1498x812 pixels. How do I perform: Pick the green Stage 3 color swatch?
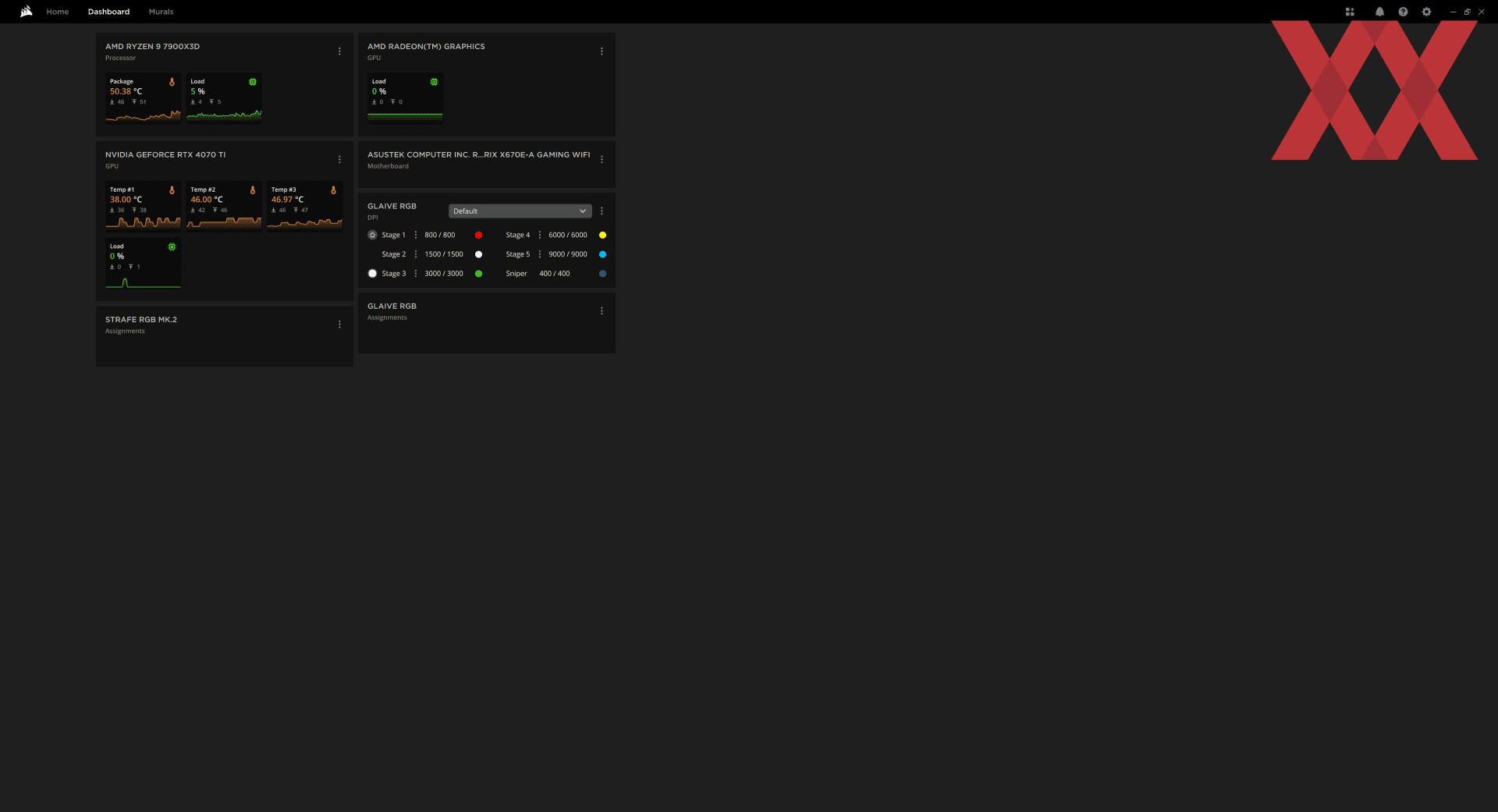coord(478,274)
